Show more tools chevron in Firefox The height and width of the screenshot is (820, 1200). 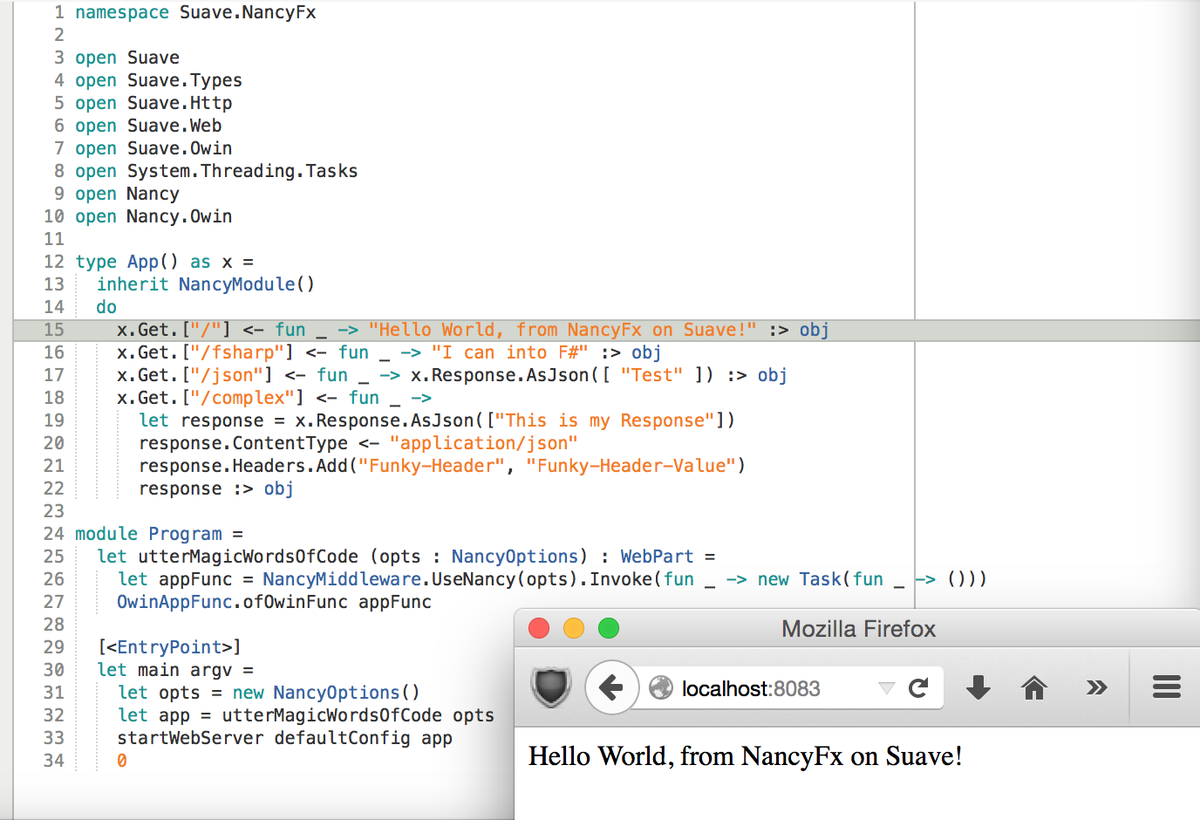tap(1097, 688)
